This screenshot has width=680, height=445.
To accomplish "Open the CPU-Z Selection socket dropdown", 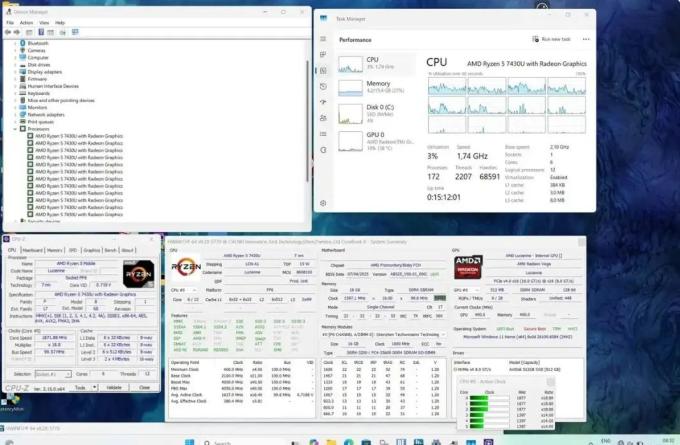I will 52,374.
